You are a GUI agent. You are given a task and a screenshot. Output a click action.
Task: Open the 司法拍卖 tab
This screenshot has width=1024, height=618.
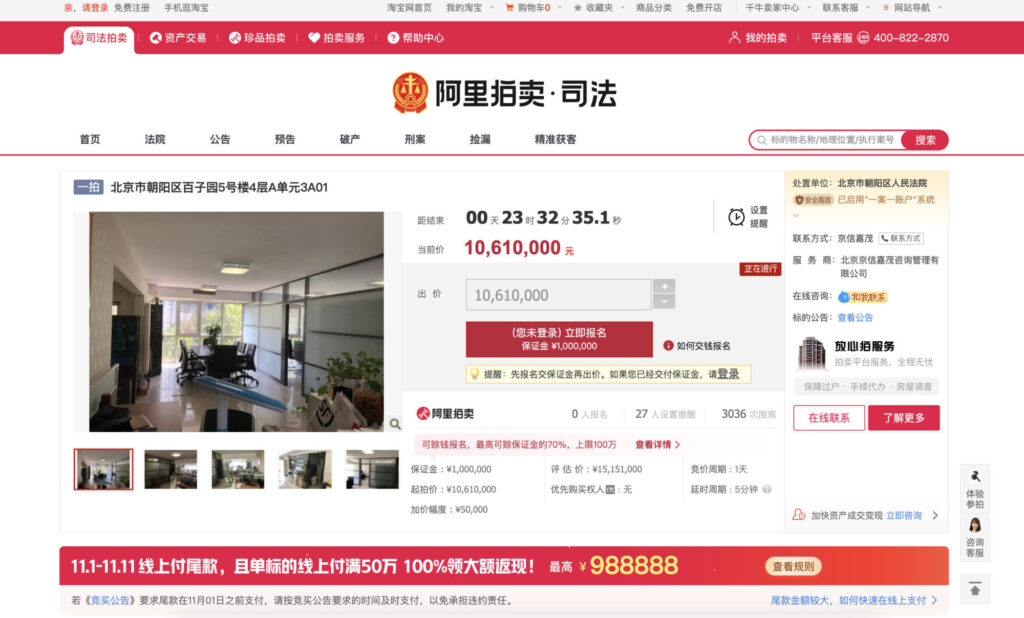[x=99, y=38]
